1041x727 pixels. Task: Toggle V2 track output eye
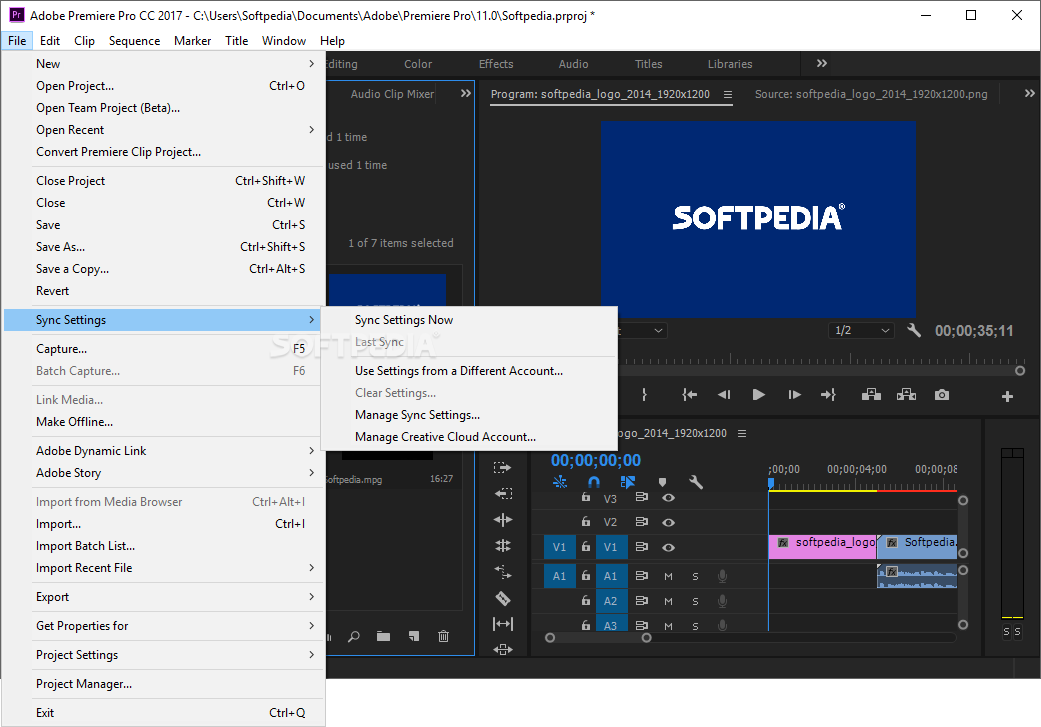[x=669, y=523]
